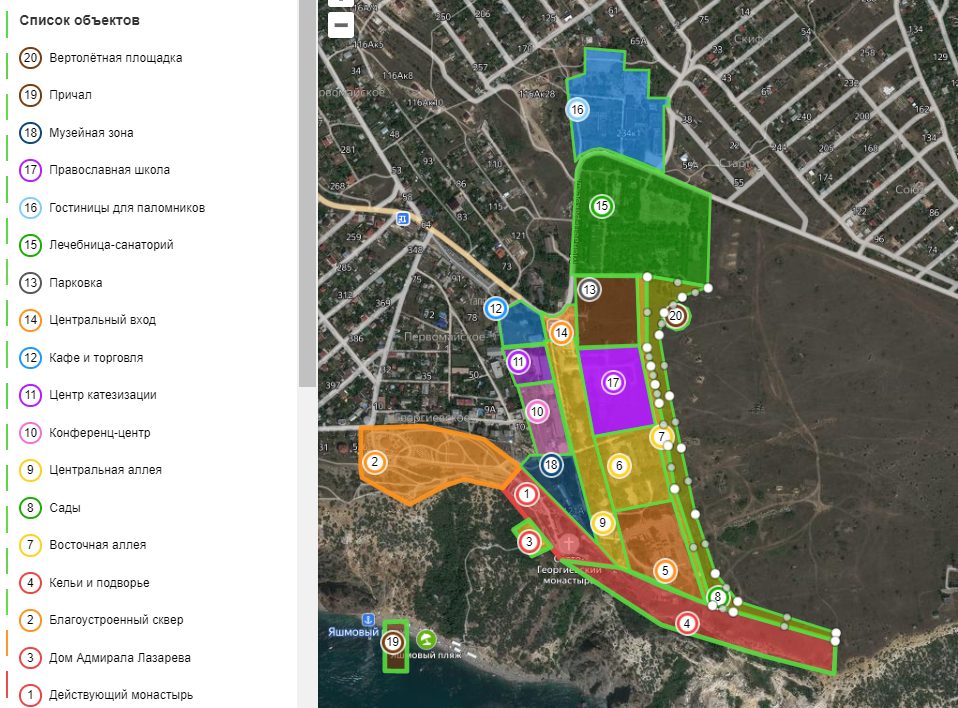This screenshot has width=958, height=708.
Task: Click map marker 16 on blue zone
Action: (x=577, y=109)
